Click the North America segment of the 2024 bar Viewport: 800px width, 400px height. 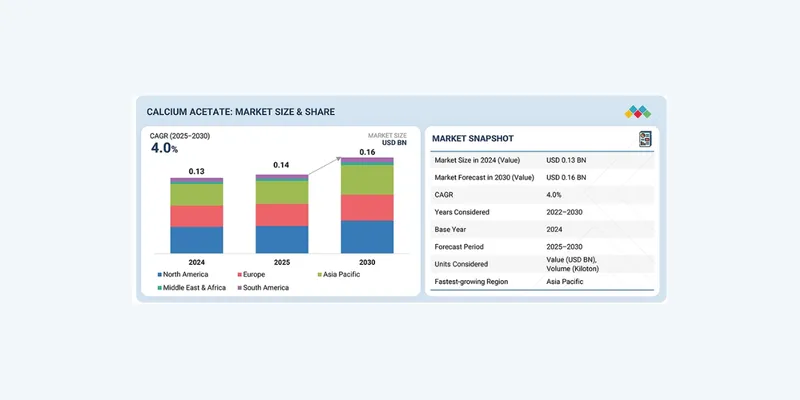196,240
